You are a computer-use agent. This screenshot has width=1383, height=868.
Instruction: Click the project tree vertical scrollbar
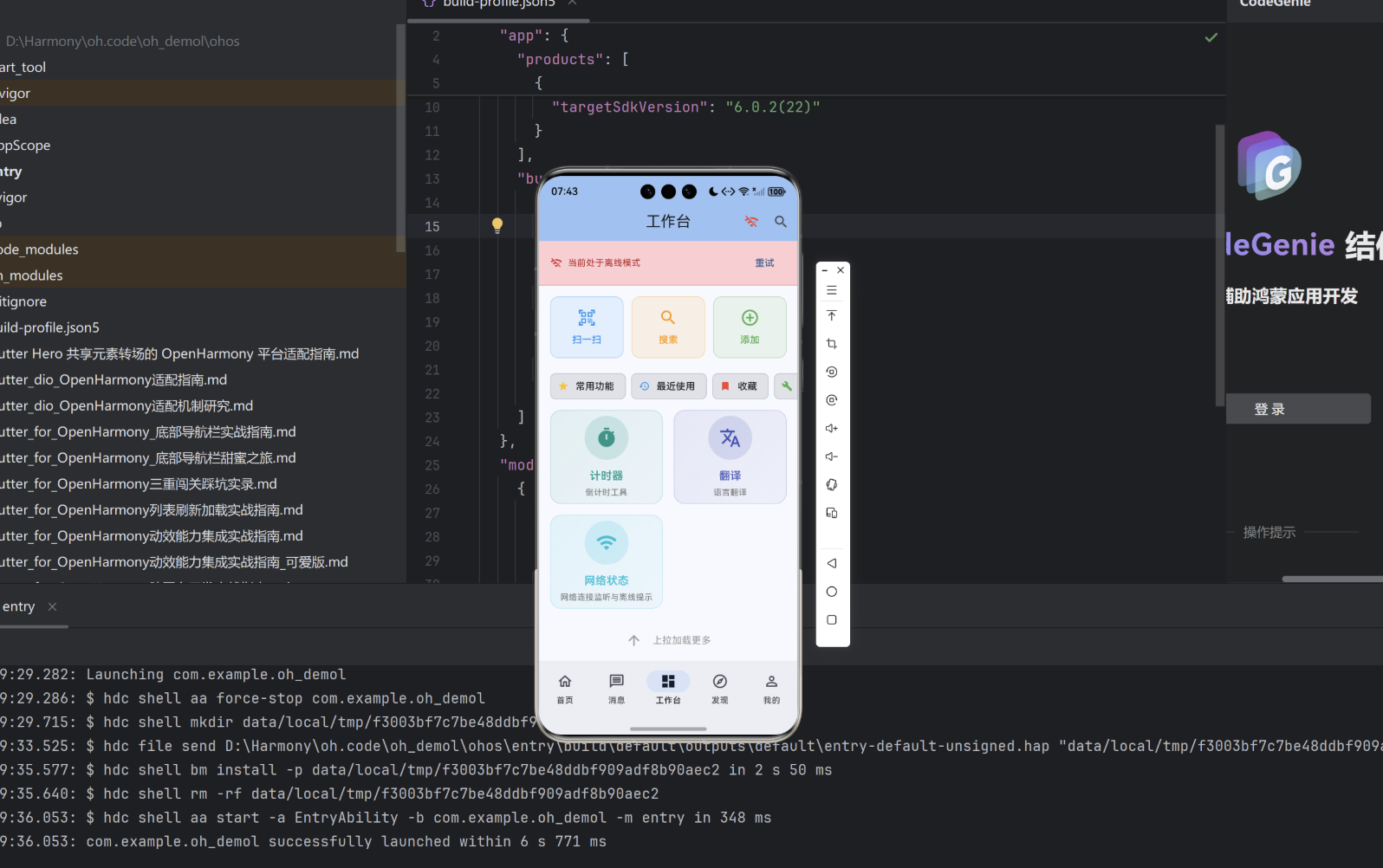400,139
